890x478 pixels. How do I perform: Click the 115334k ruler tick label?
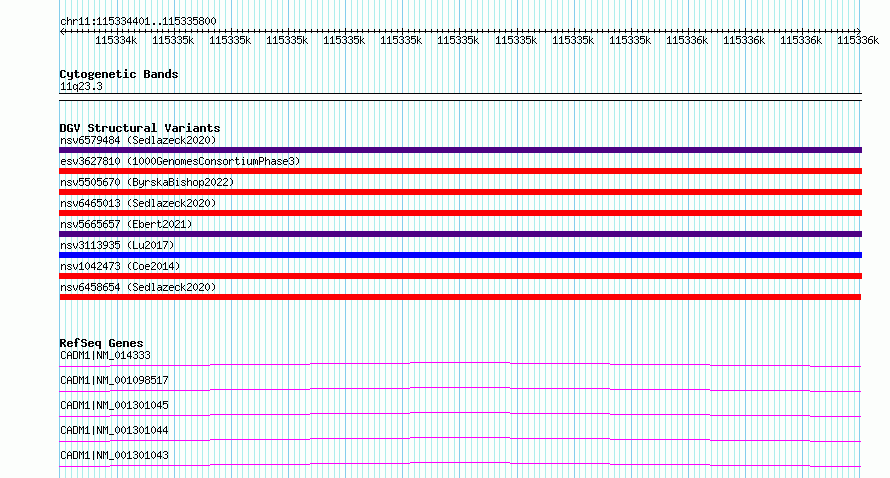(x=116, y=40)
